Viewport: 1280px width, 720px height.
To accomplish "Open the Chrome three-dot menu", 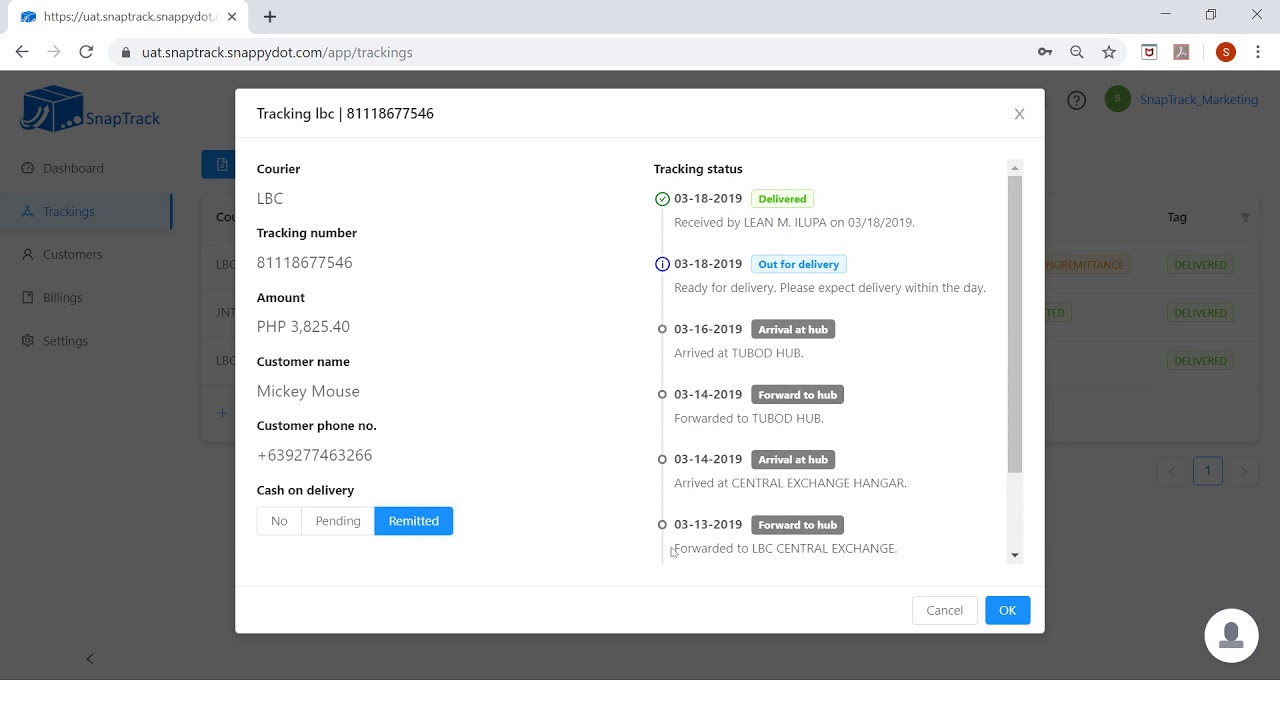I will click(1258, 52).
